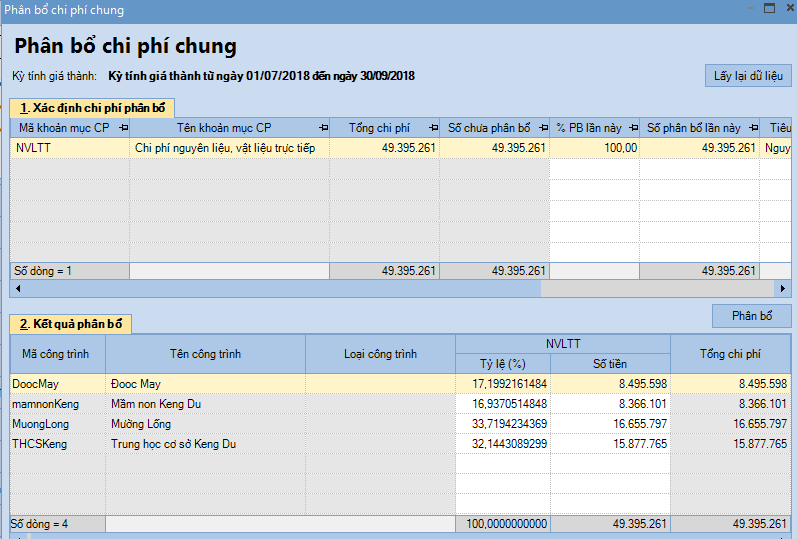This screenshot has width=797, height=539.
Task: Pin the % PB lần này column
Action: 633,128
